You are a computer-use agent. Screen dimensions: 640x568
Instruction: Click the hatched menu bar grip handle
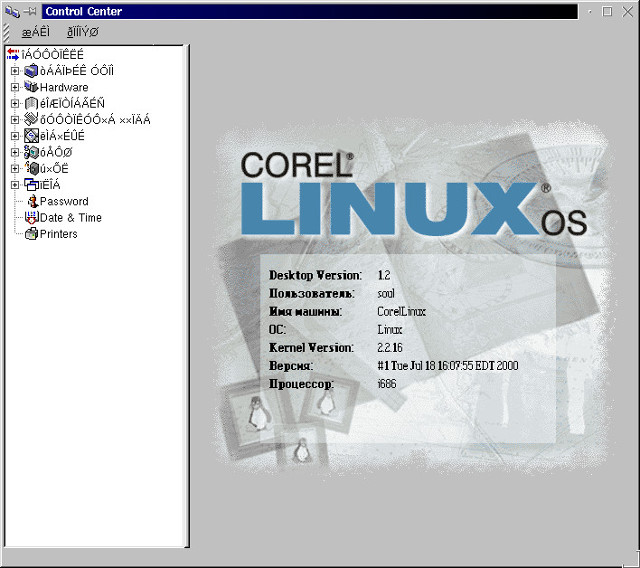click(x=6, y=33)
